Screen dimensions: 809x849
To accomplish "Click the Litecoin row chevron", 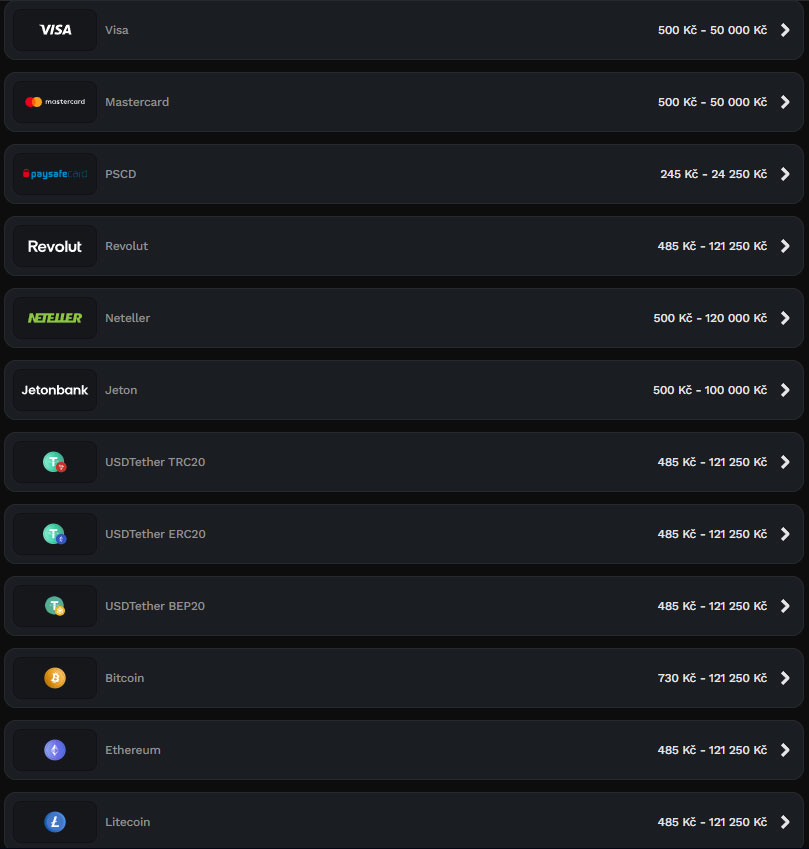I will click(785, 822).
